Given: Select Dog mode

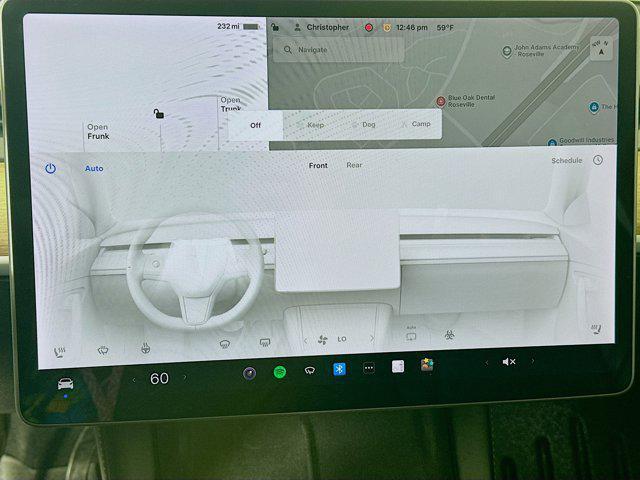Looking at the screenshot, I should (x=364, y=124).
